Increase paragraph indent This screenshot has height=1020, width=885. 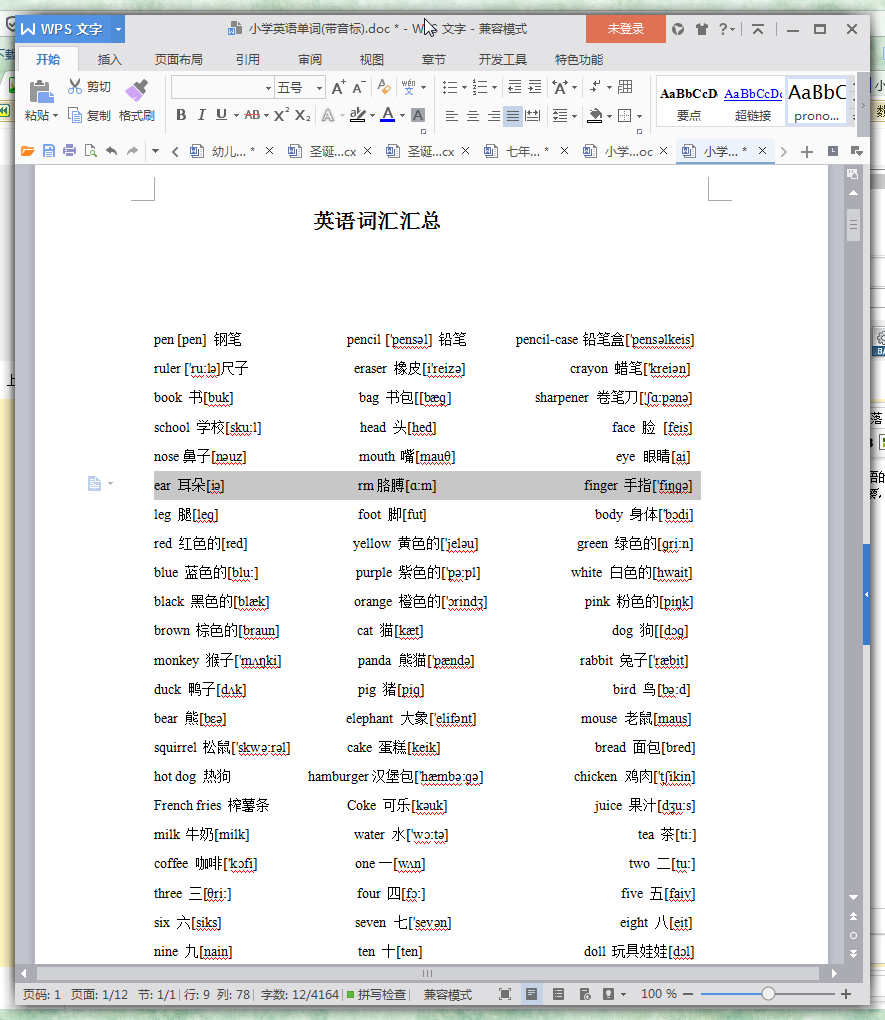coord(535,87)
